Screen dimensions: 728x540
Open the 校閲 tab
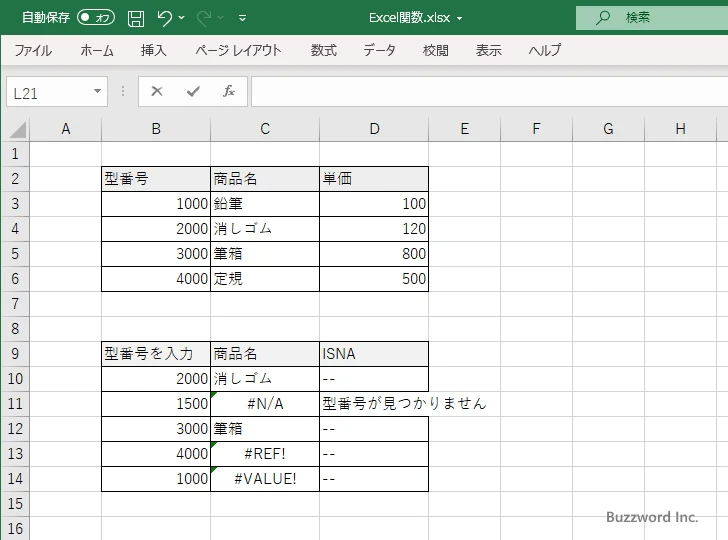436,50
